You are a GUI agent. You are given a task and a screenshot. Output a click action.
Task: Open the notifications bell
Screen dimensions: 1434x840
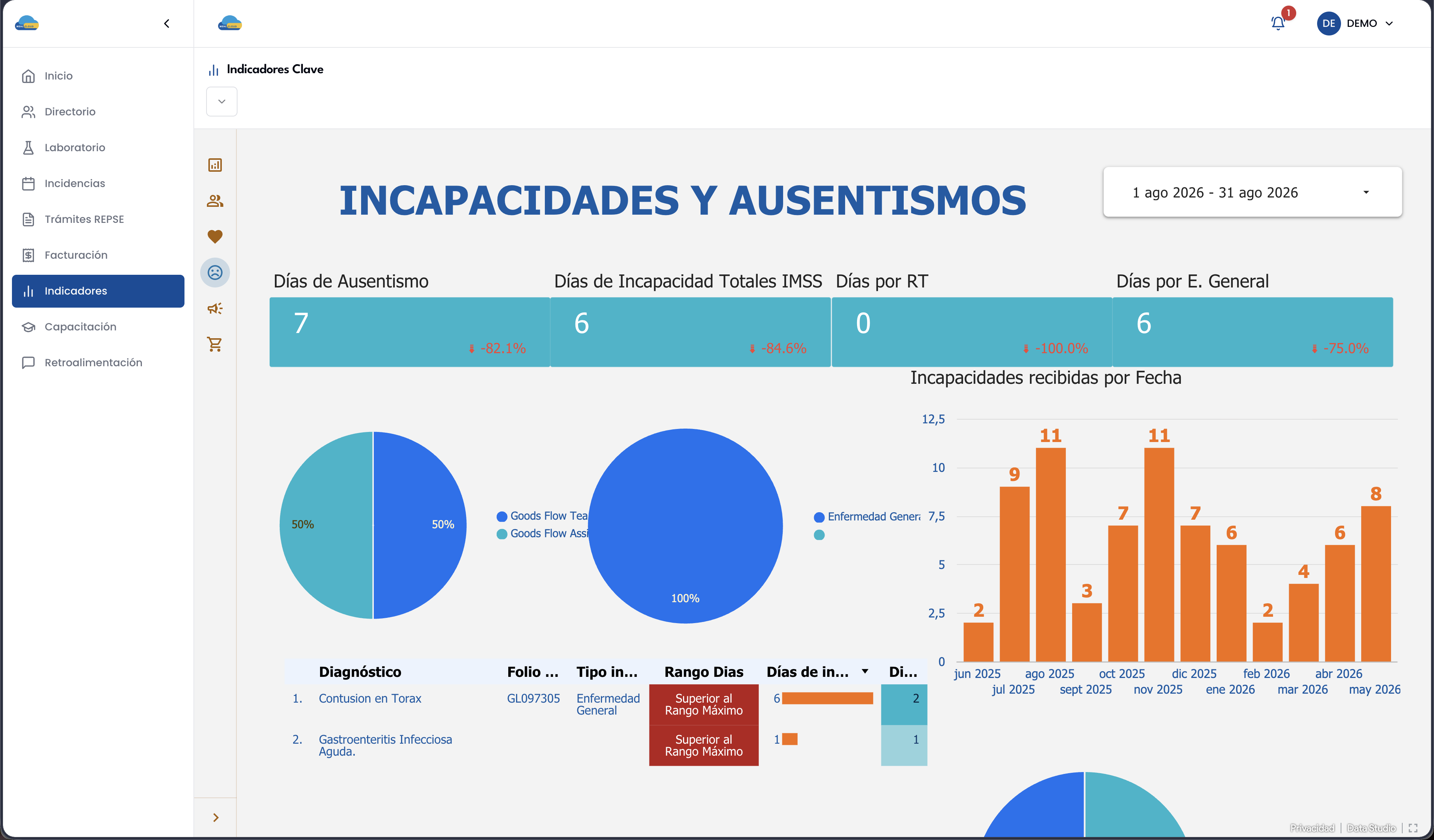pos(1278,23)
